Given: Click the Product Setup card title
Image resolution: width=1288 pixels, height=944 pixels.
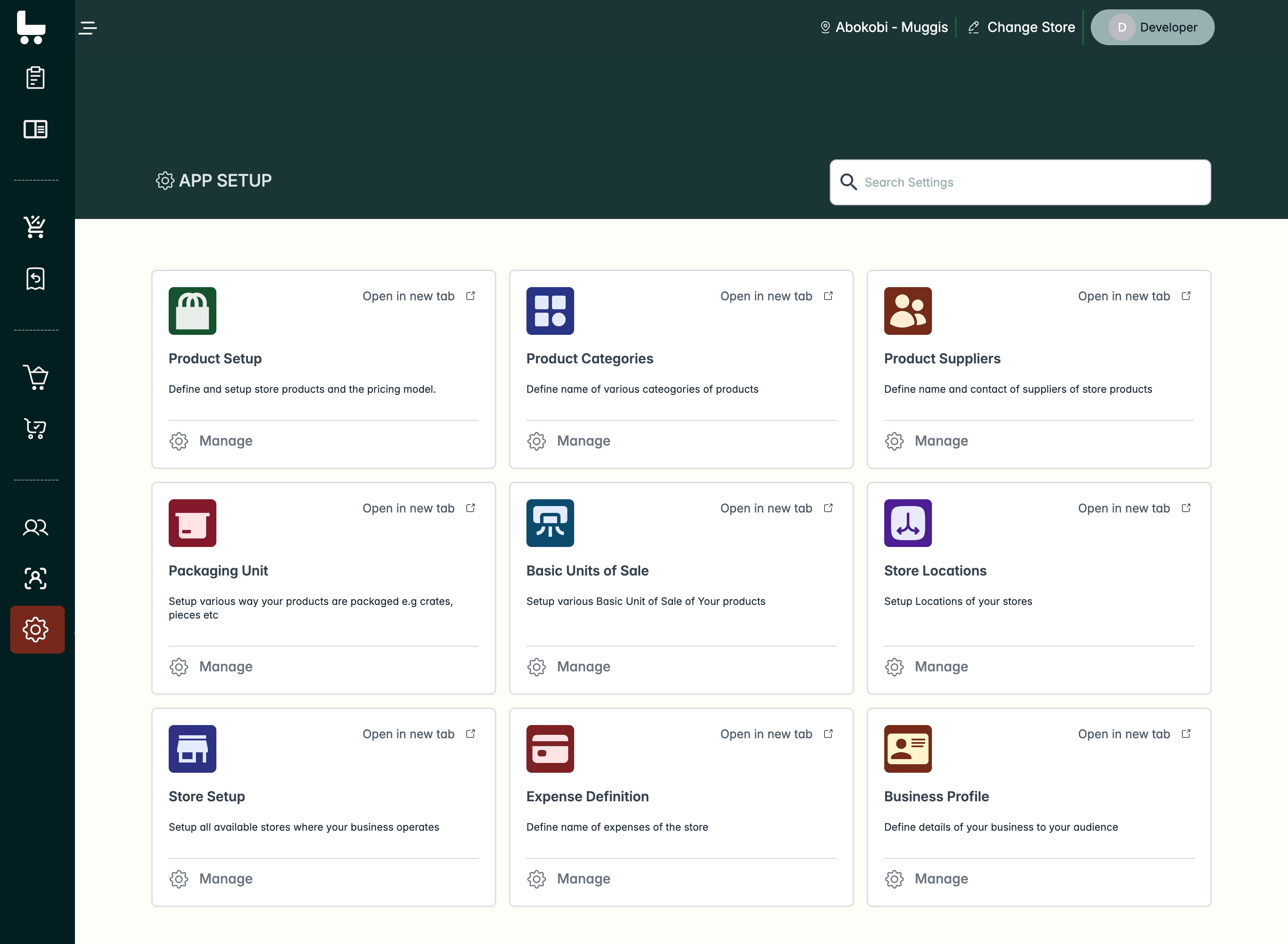Looking at the screenshot, I should click(x=215, y=358).
